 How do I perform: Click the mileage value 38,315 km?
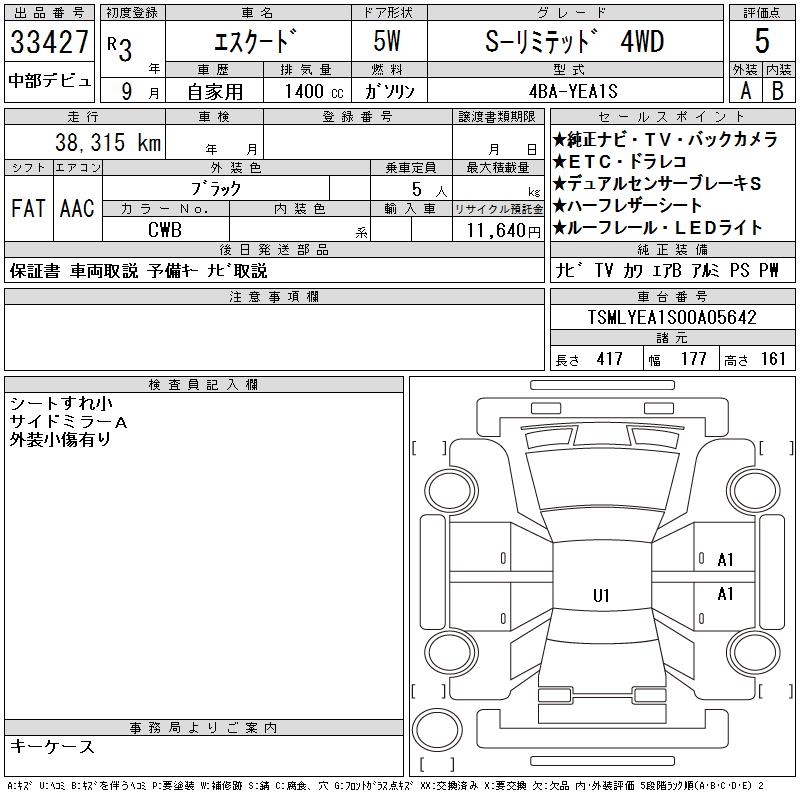point(108,142)
